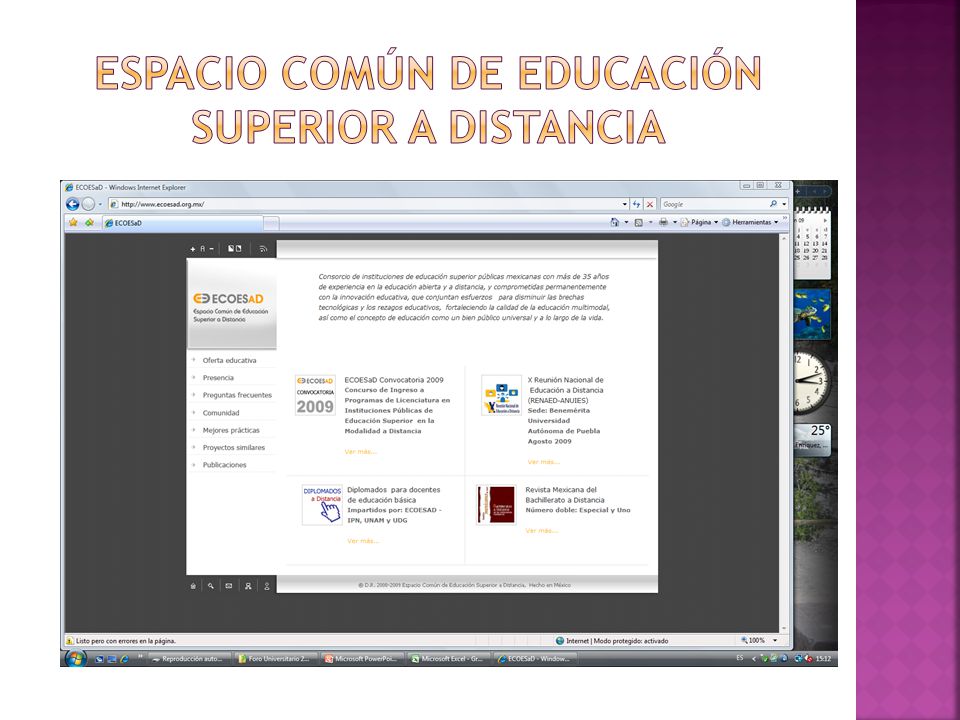Click the Google search magnifier icon
960x720 pixels.
coord(773,204)
